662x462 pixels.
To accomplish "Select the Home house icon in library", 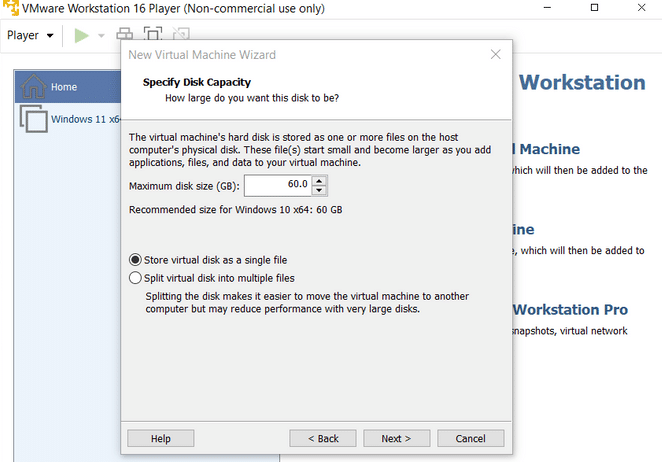I will [x=33, y=86].
